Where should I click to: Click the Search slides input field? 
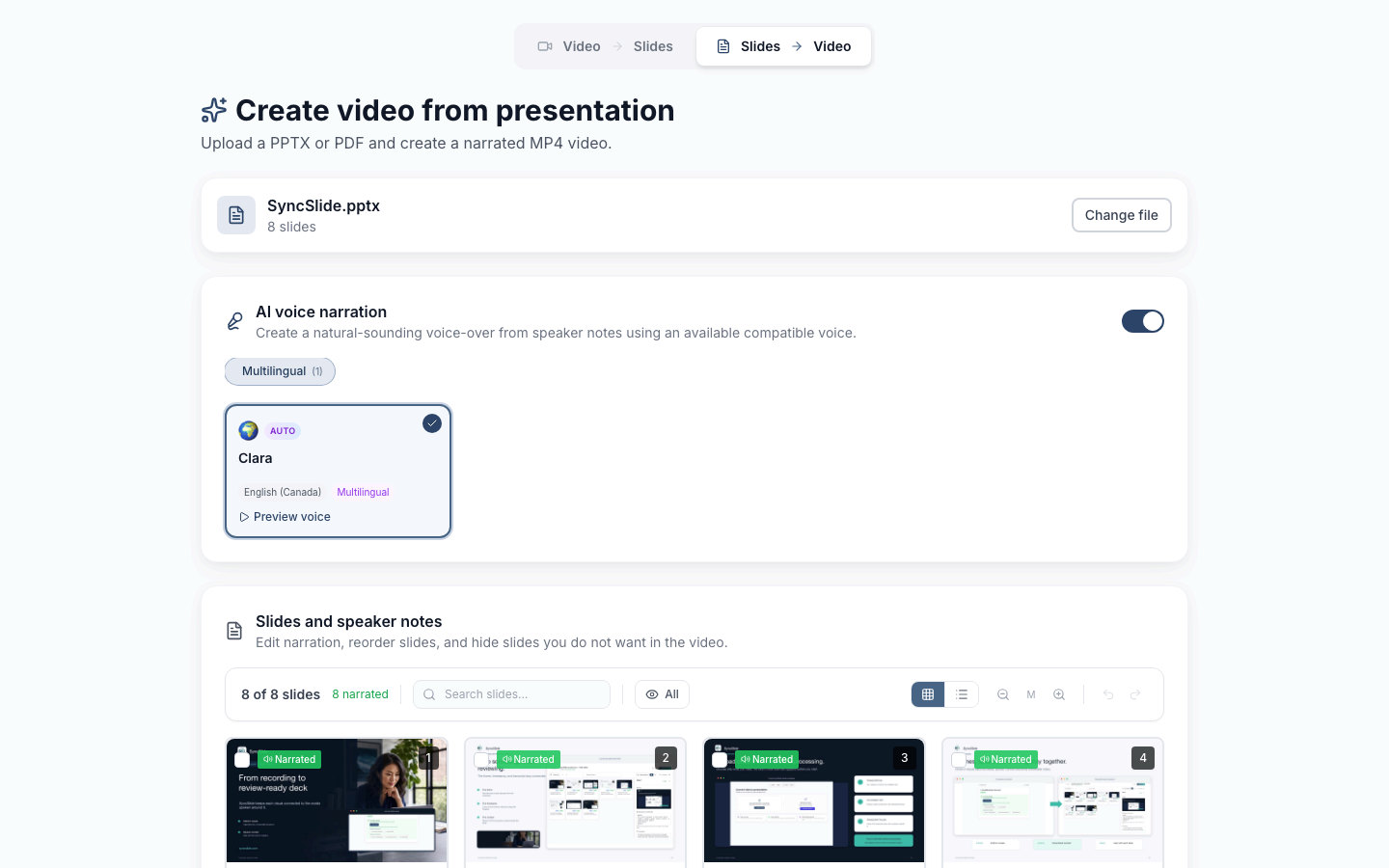point(511,694)
